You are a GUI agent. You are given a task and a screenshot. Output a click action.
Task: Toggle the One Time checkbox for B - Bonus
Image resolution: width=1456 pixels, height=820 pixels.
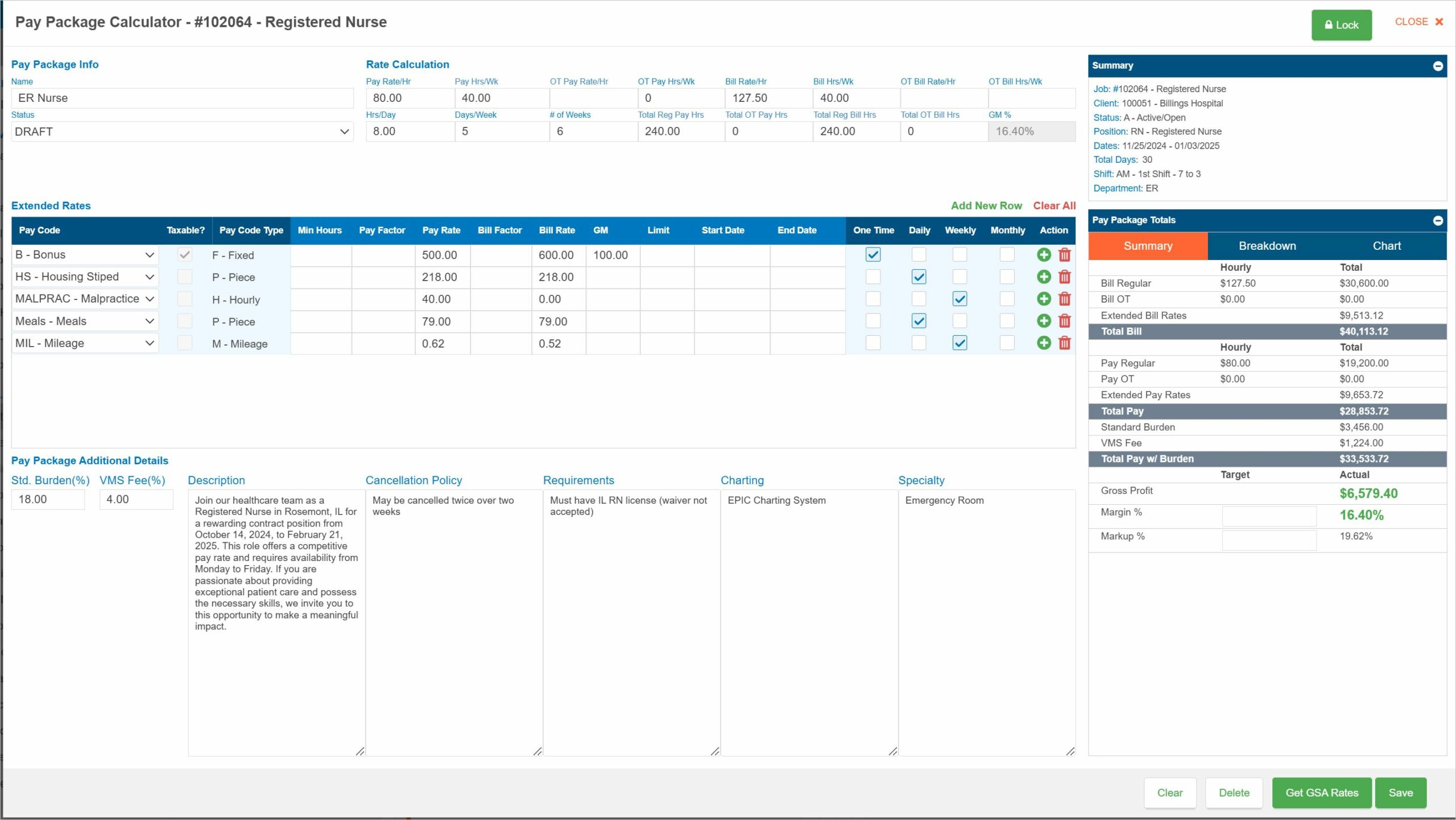coord(871,254)
